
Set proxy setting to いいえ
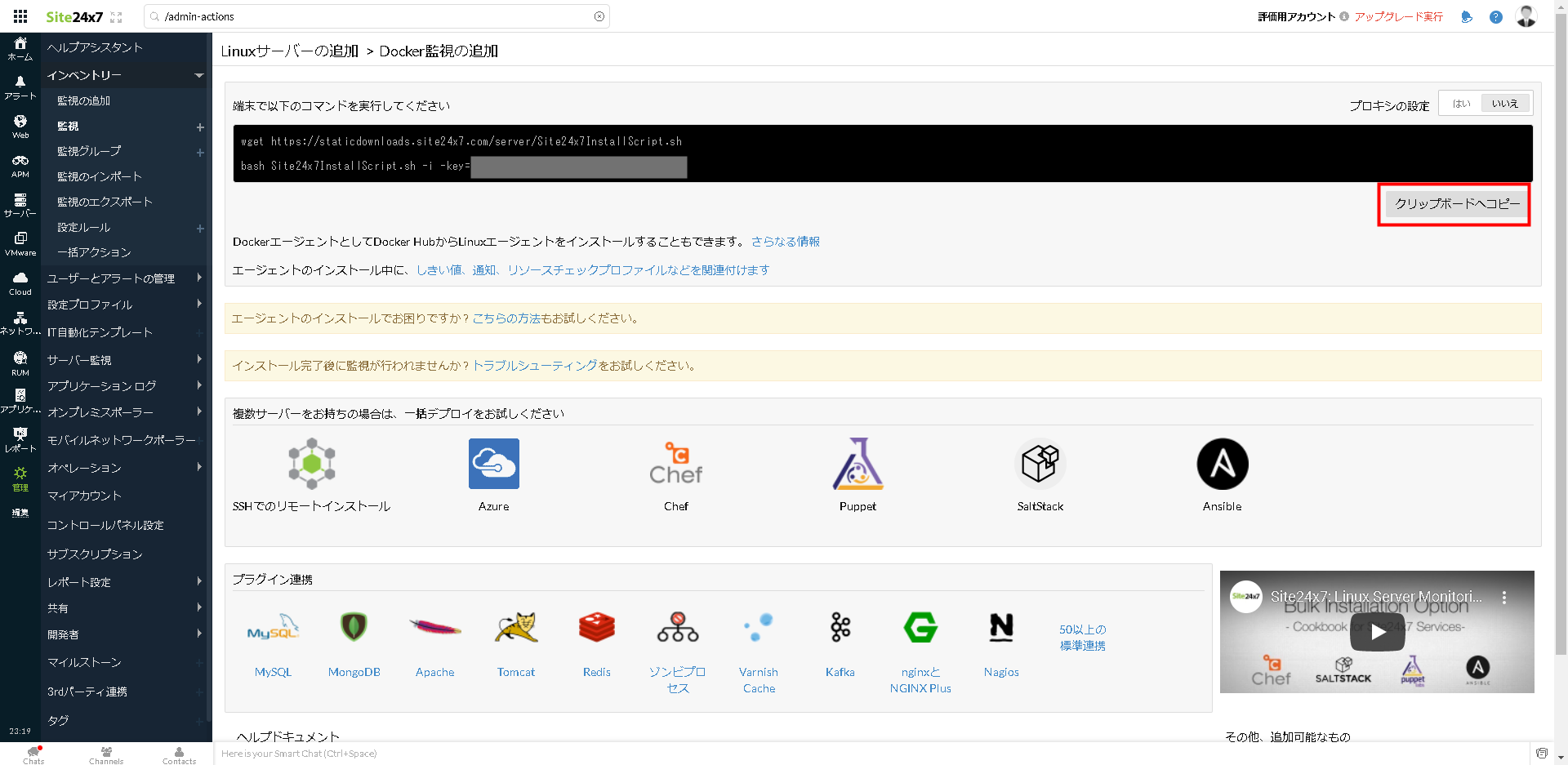[x=1505, y=104]
